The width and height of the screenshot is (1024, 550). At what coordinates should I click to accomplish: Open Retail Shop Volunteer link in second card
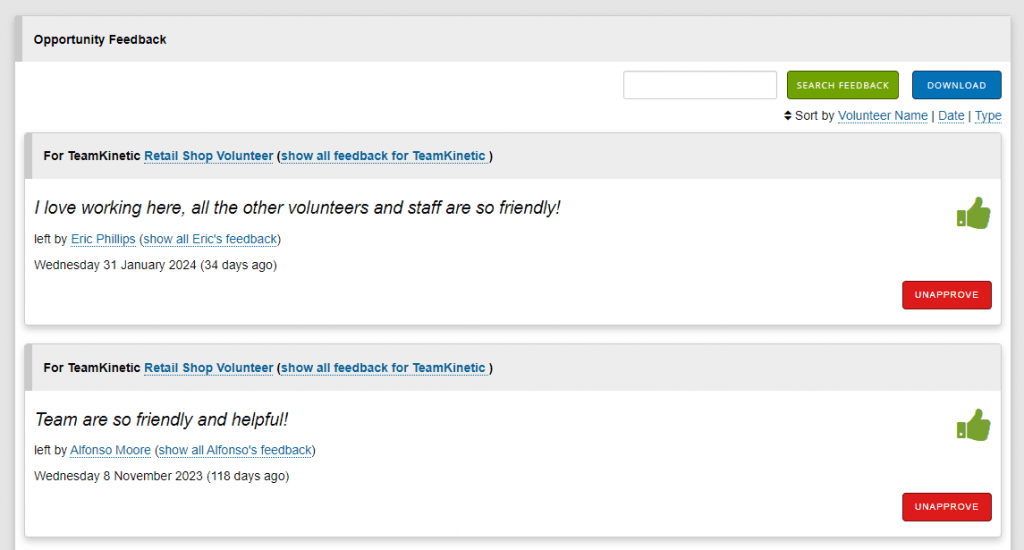pyautogui.click(x=208, y=368)
